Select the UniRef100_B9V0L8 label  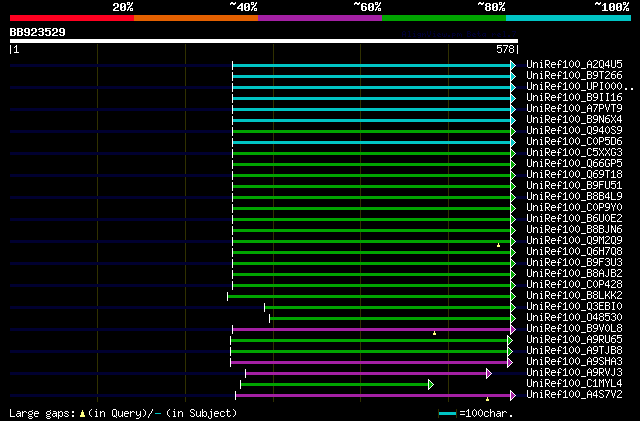click(574, 329)
